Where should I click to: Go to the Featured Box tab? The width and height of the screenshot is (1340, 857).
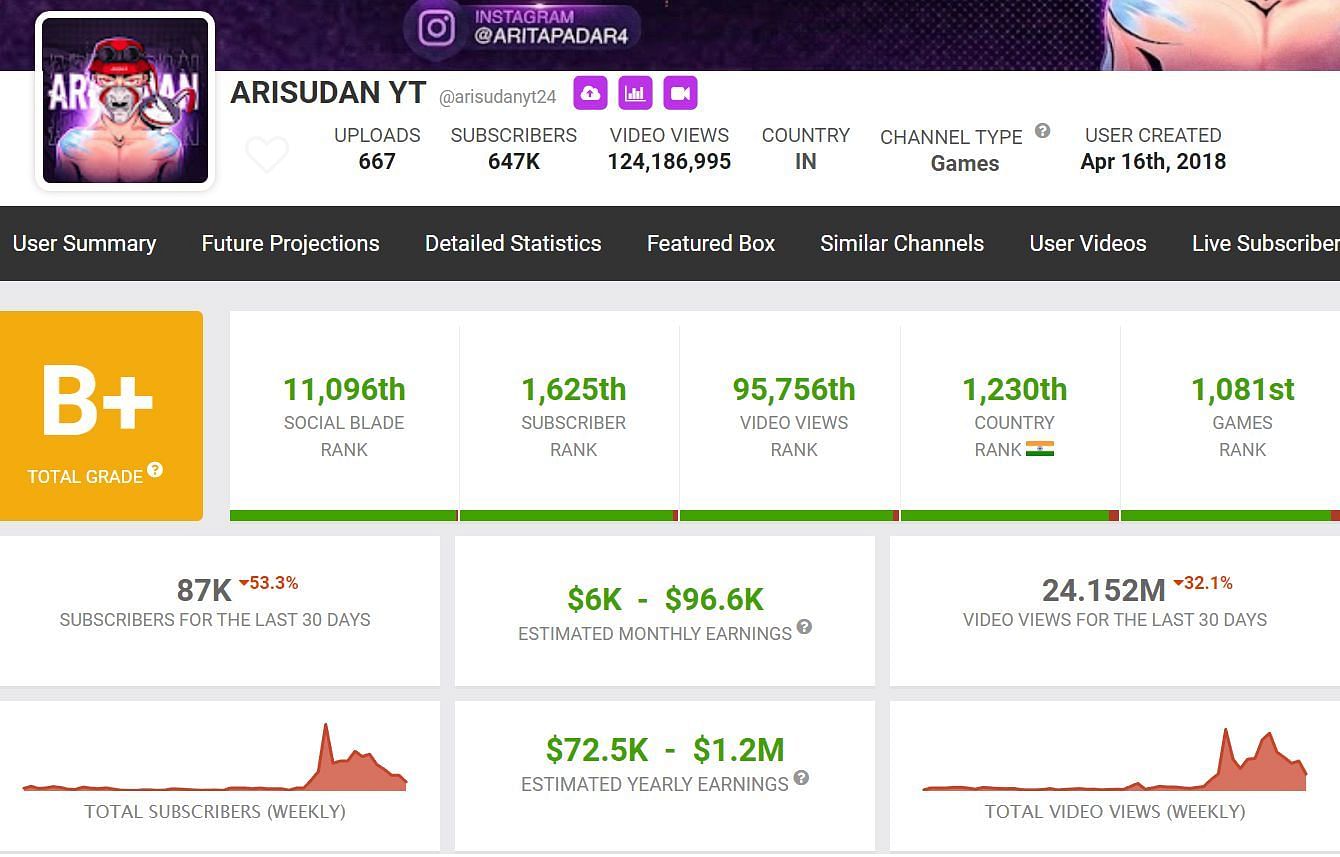[x=711, y=243]
